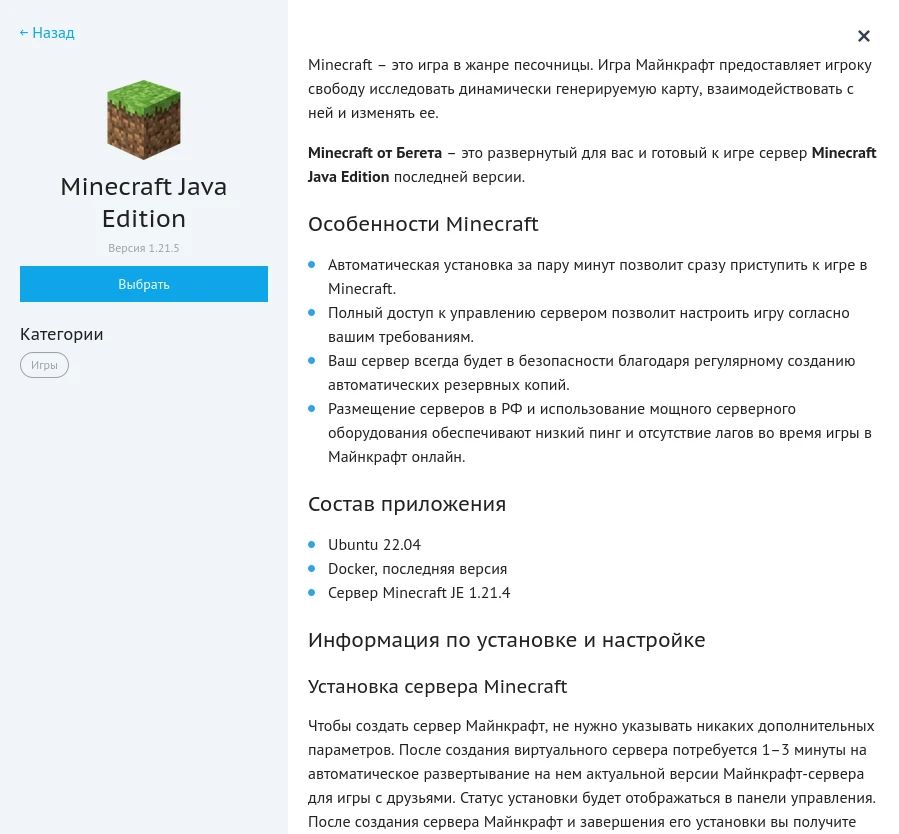The image size is (899, 834).
Task: Click the bullet icon before Ubuntu 22.04
Action: [313, 545]
